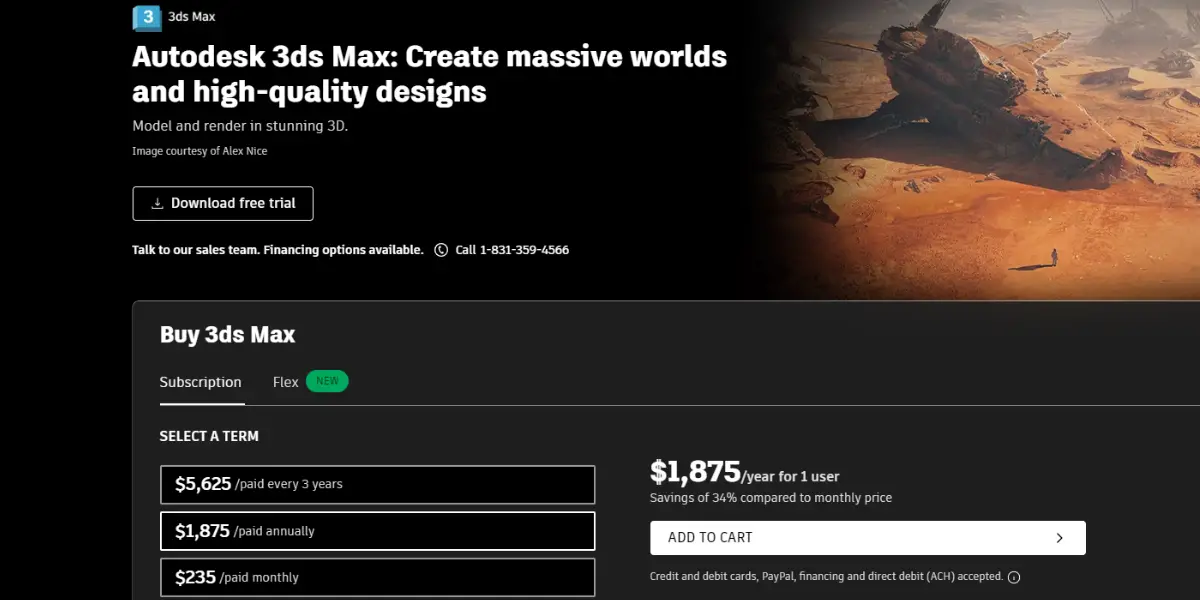Switch to the Subscription tab
This screenshot has width=1200, height=600.
coord(200,382)
